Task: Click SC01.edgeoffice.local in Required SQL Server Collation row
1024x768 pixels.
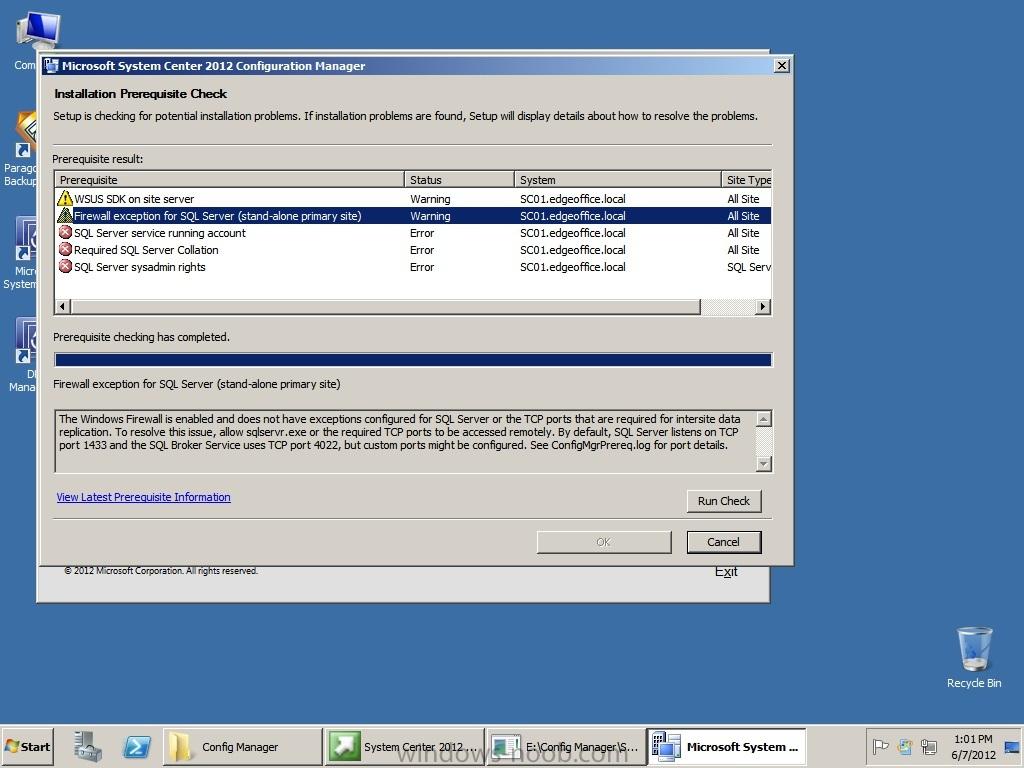Action: [573, 249]
